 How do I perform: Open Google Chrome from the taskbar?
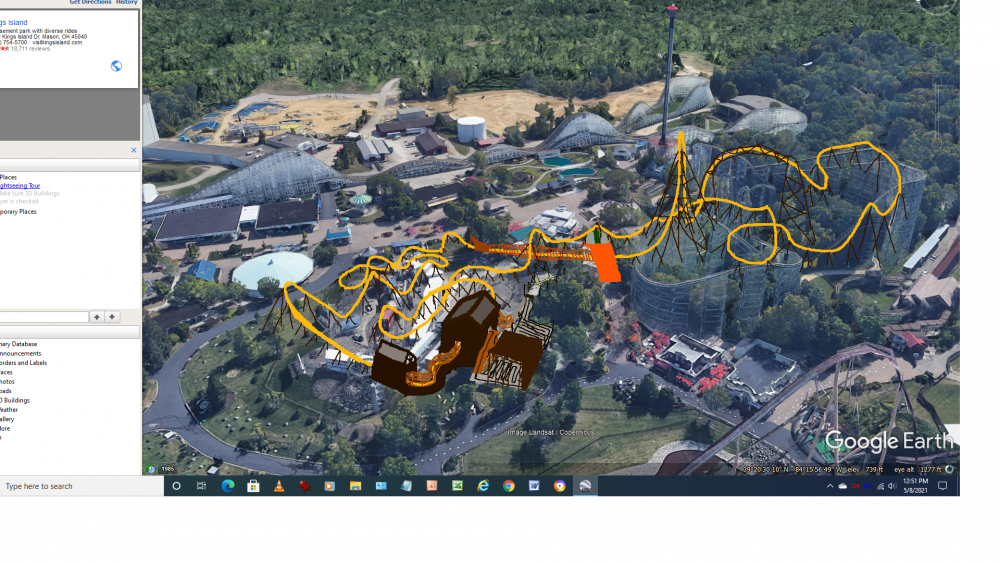(508, 486)
